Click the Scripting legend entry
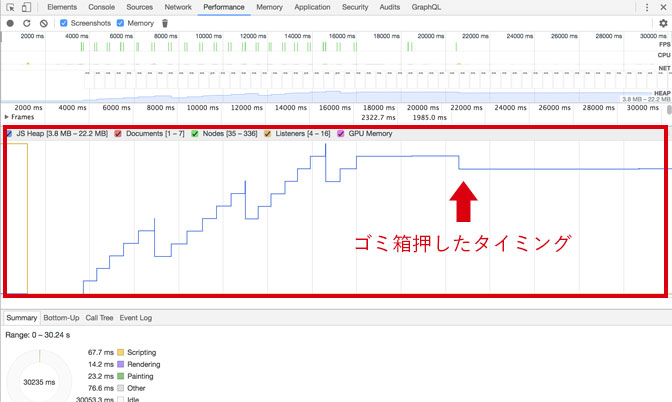672x402 pixels. coord(141,352)
